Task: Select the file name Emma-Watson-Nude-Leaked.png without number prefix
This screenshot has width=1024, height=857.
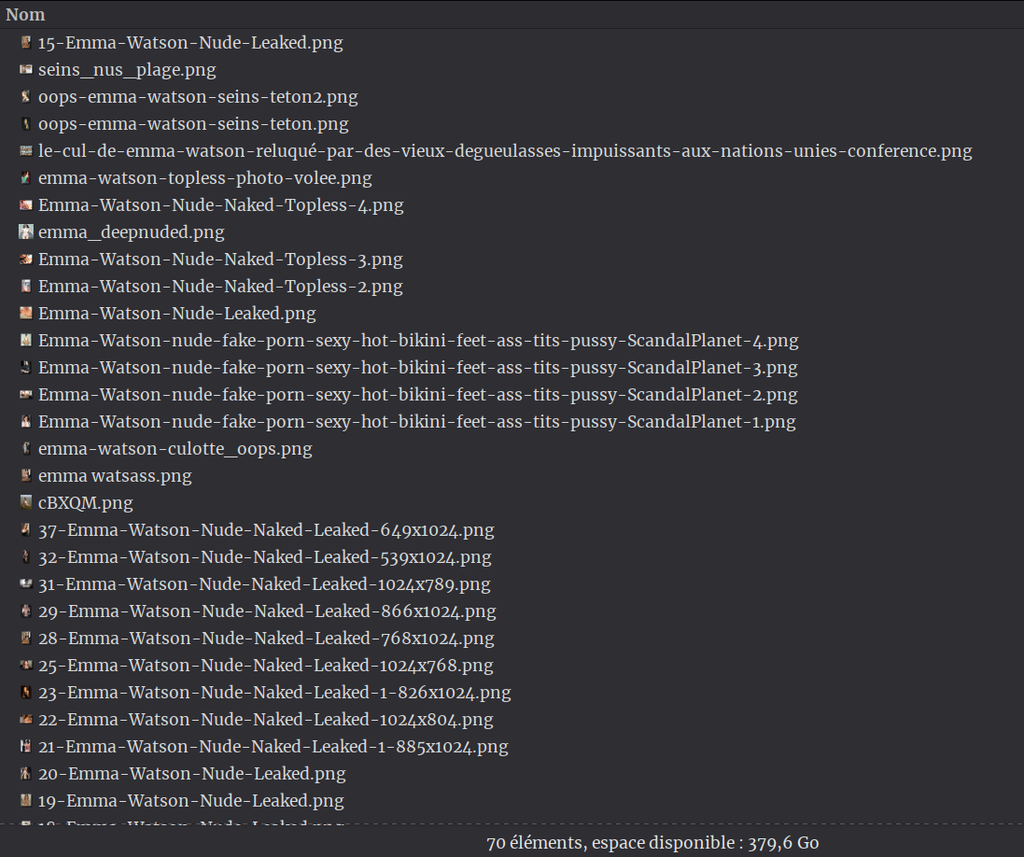Action: [177, 314]
